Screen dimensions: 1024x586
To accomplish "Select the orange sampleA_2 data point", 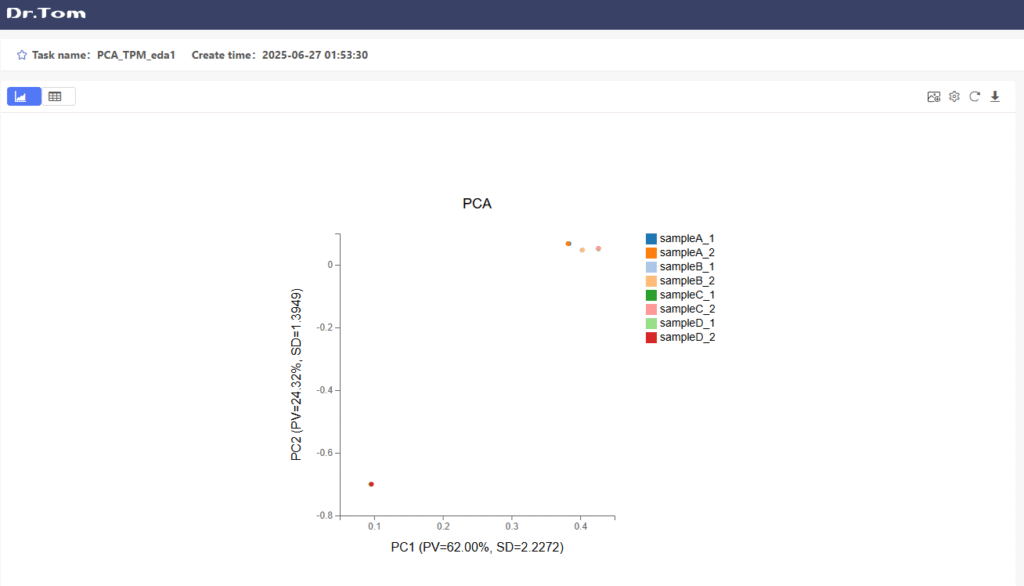I will click(x=568, y=243).
